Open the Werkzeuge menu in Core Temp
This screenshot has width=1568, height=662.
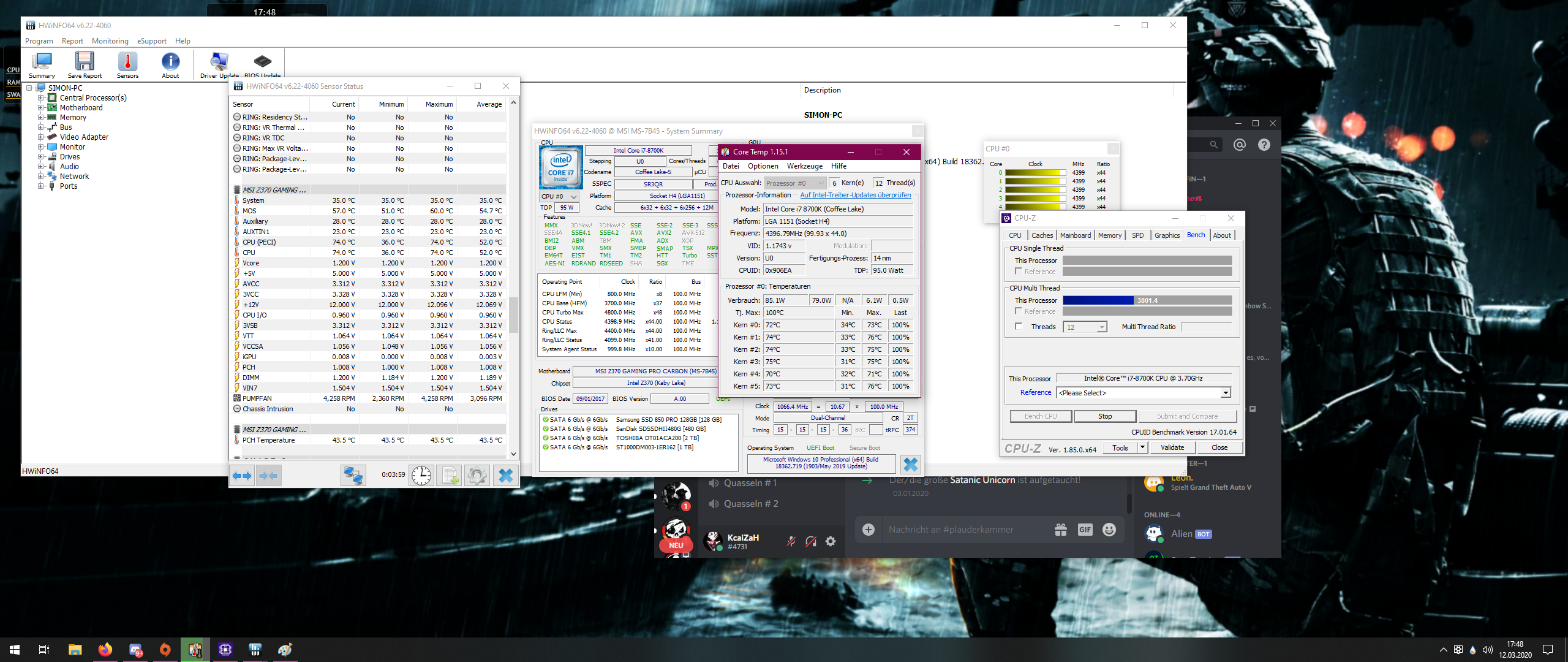(x=804, y=166)
